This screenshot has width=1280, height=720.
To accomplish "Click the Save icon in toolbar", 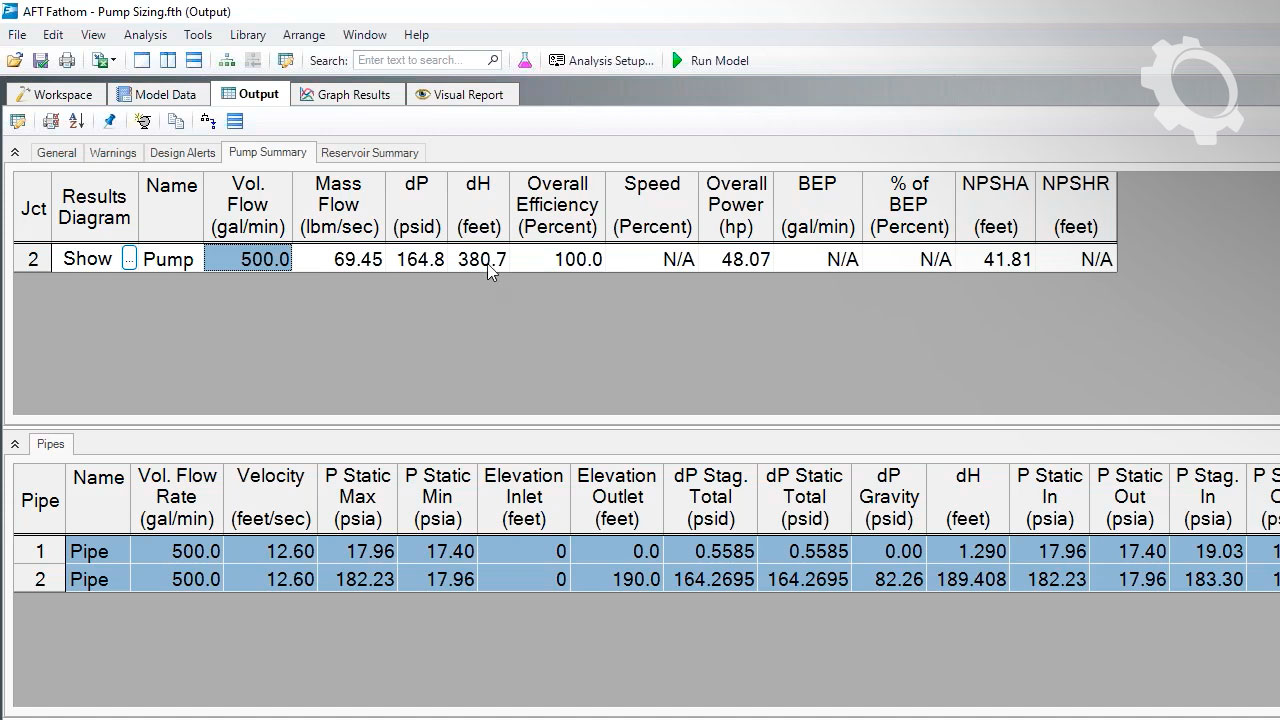I will point(41,61).
